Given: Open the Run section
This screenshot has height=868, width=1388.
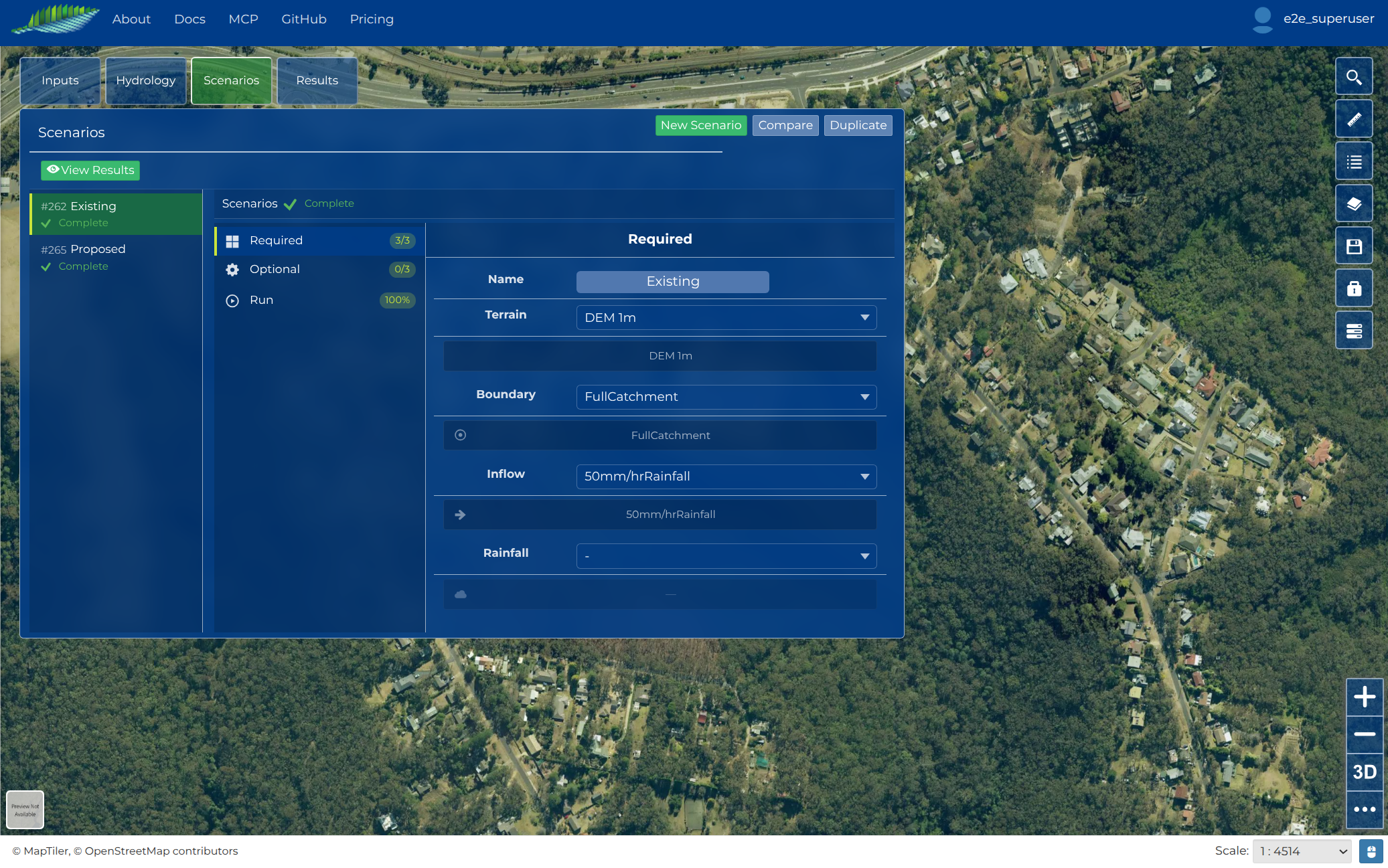Looking at the screenshot, I should [319, 300].
